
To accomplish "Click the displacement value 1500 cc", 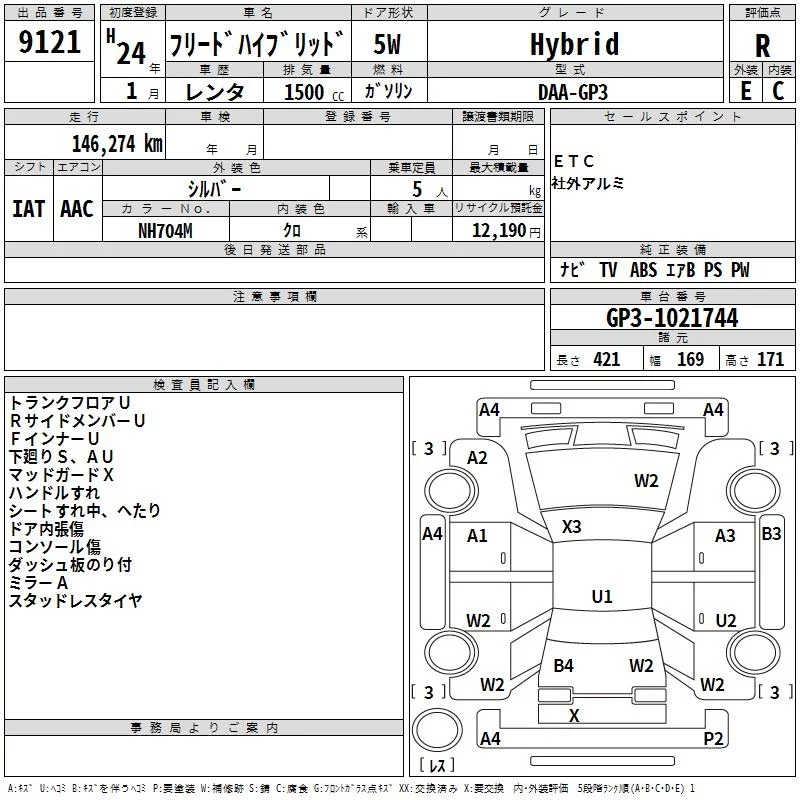I will point(314,92).
